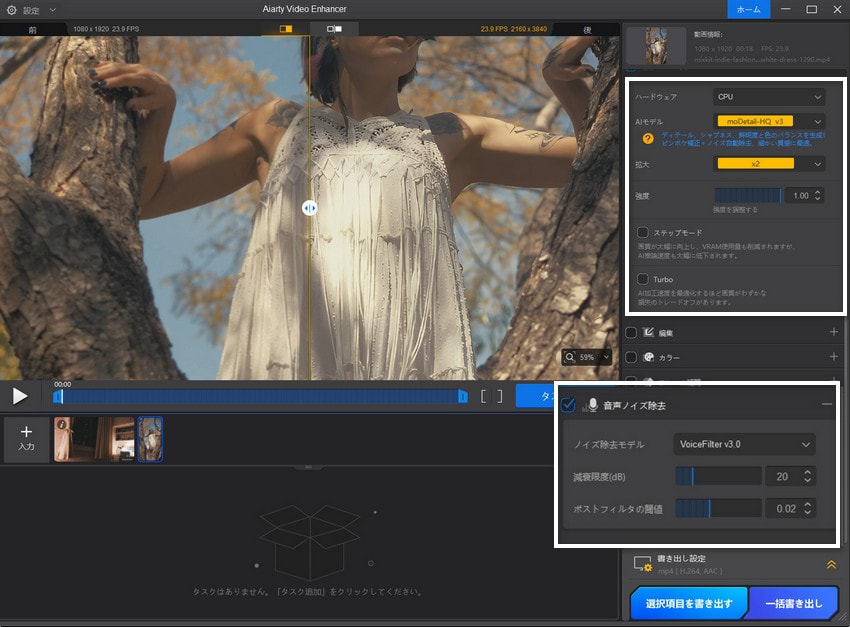Open the 設定 menu at top left
Image resolution: width=850 pixels, height=627 pixels.
coord(27,8)
